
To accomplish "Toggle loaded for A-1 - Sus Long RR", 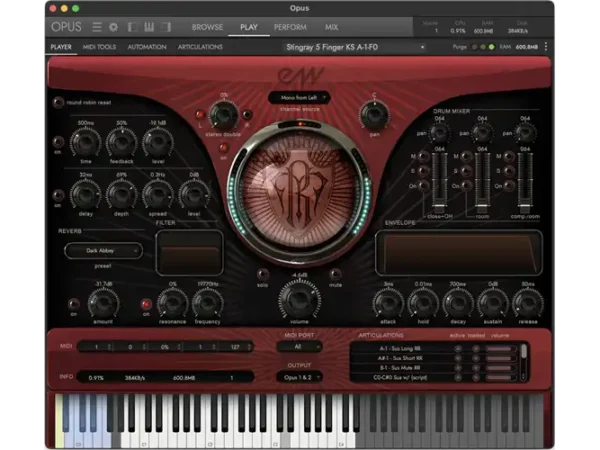I will click(x=476, y=349).
